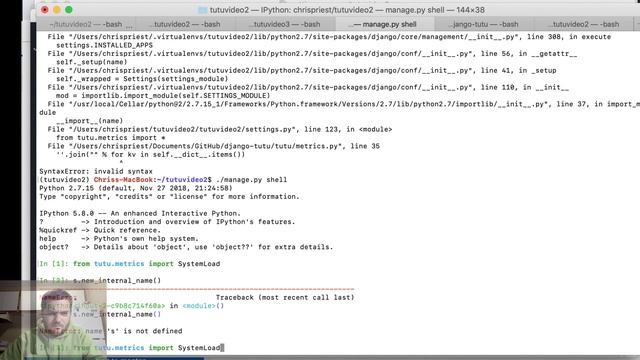The height and width of the screenshot is (360, 640).
Task: Click the 'settings.py", line 123' file path line
Action: [x=220, y=129]
